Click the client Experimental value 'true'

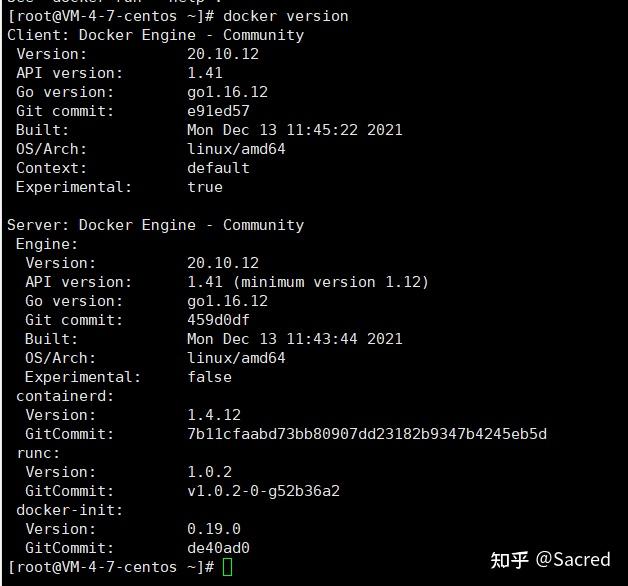205,187
